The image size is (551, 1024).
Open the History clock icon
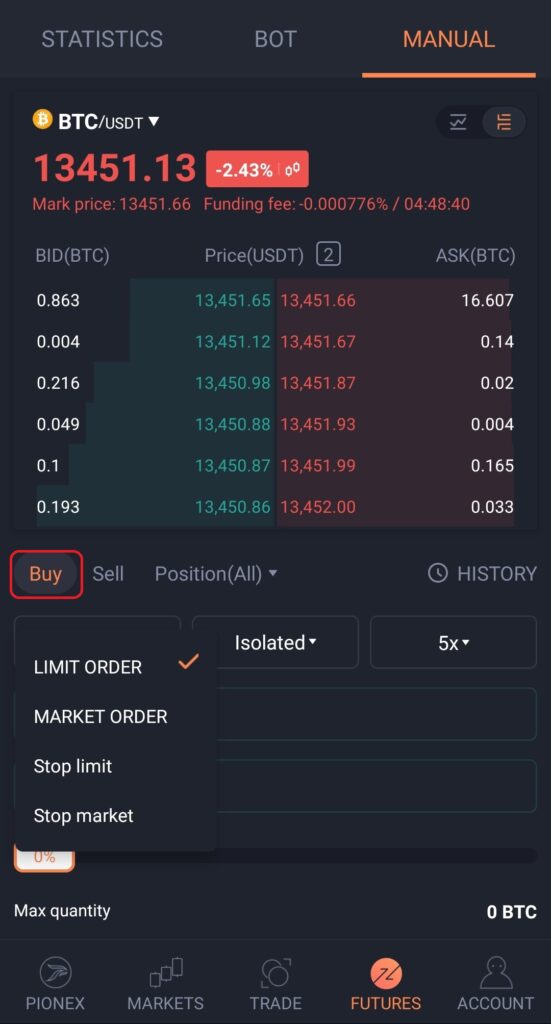(437, 573)
